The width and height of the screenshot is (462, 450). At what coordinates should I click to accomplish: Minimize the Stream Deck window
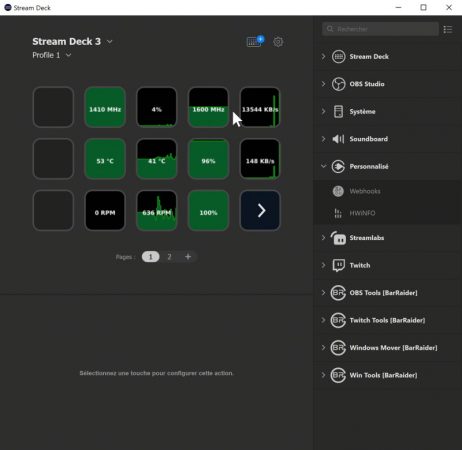click(398, 7)
